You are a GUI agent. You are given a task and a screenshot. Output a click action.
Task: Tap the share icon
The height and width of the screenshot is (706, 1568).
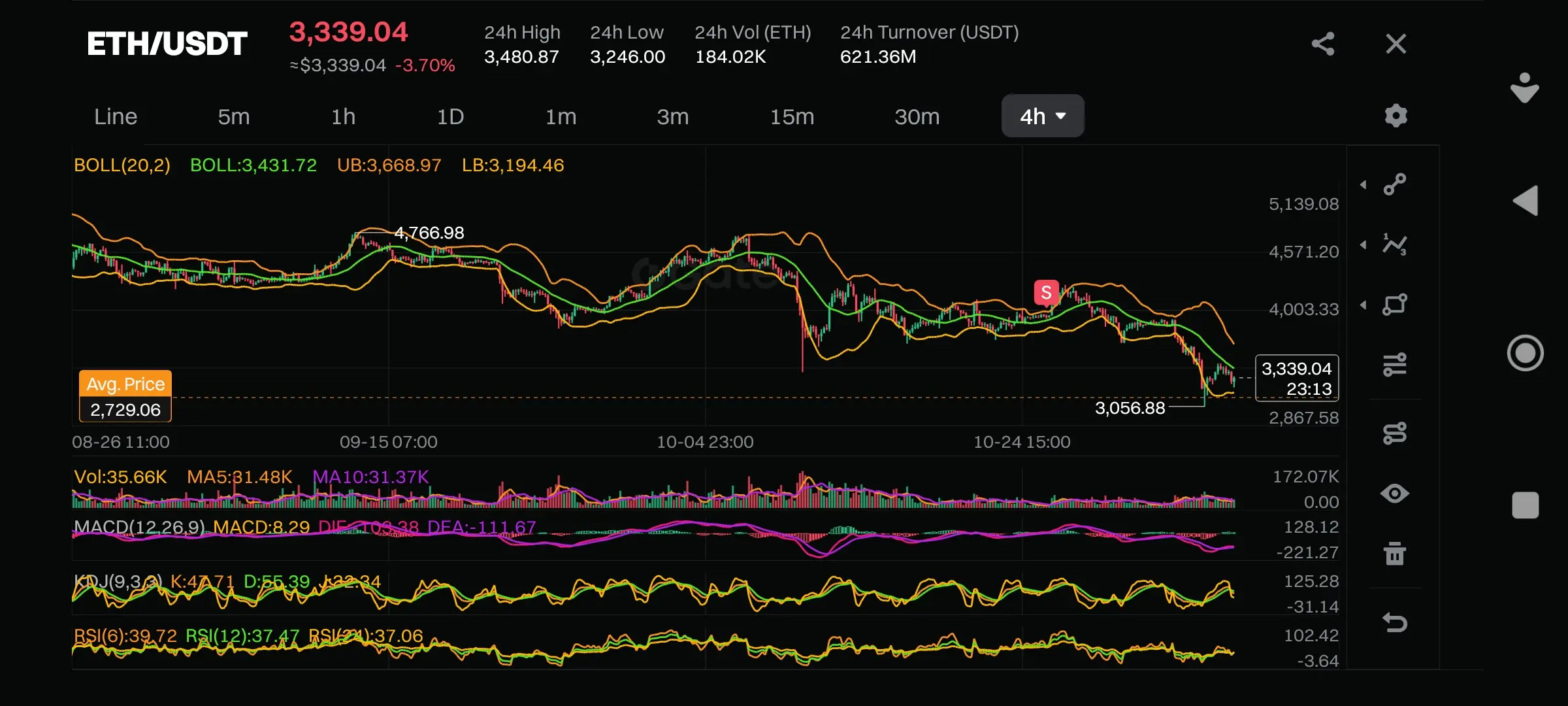point(1323,44)
